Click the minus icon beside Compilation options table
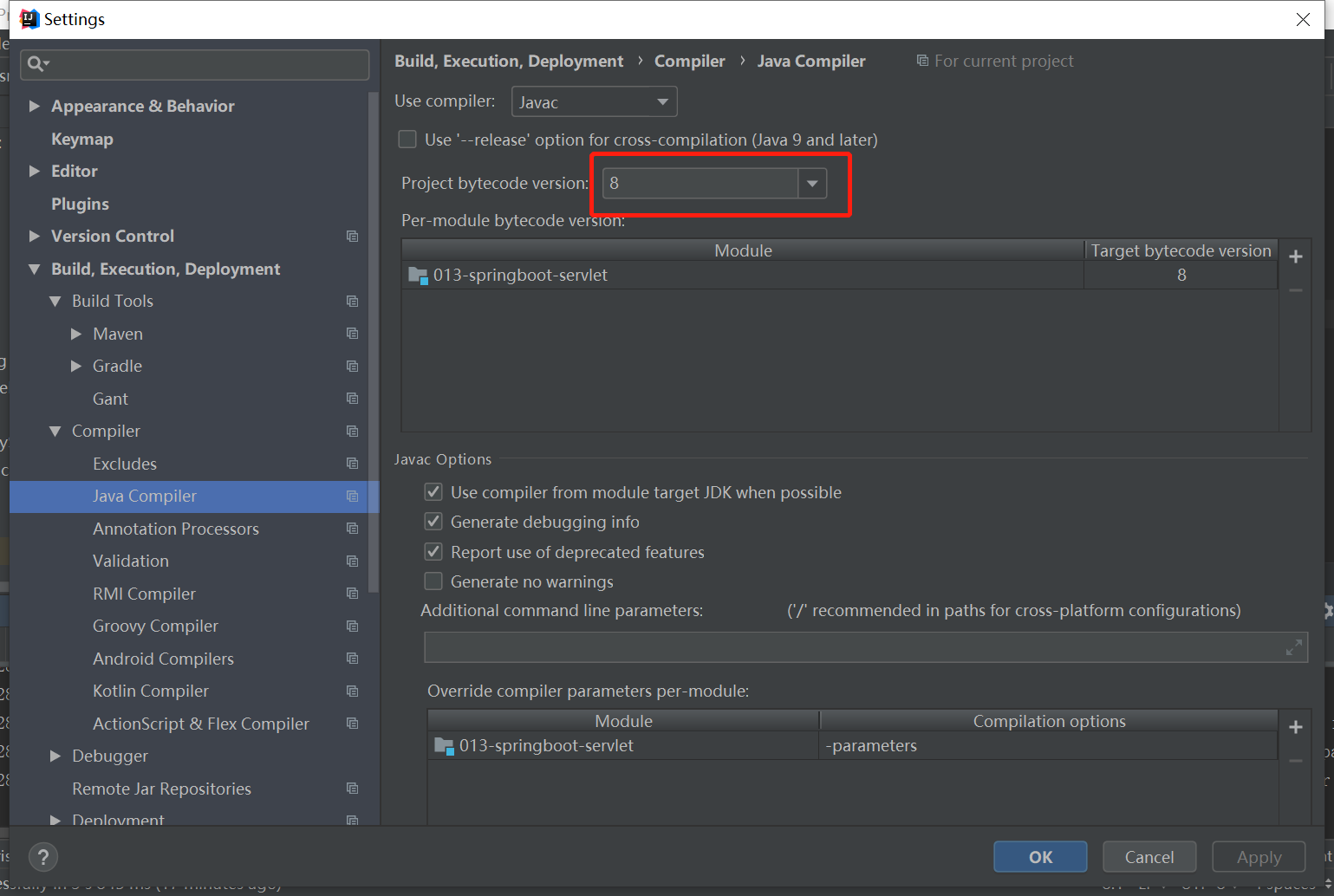This screenshot has width=1334, height=896. (x=1296, y=761)
